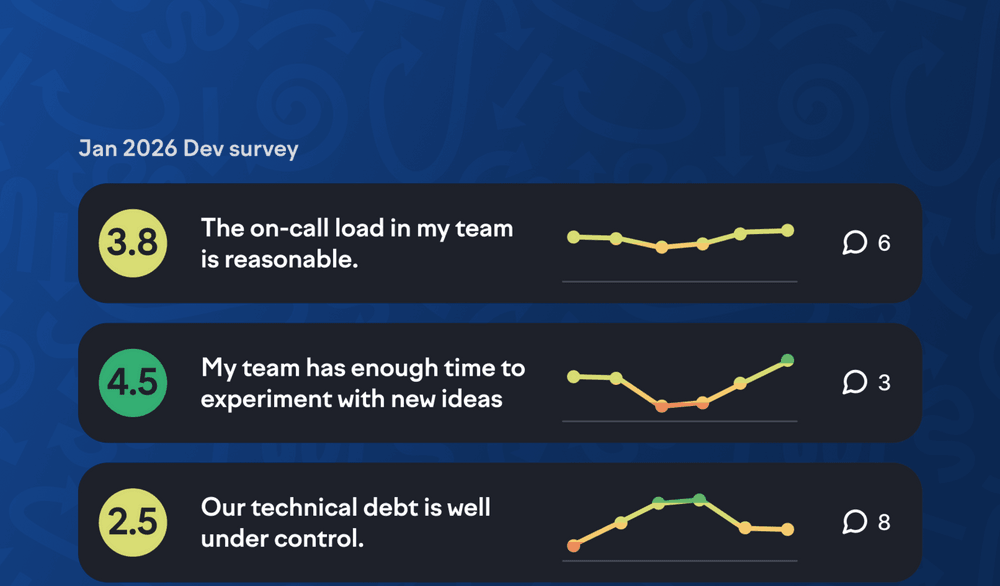The width and height of the screenshot is (1000, 586).
Task: Open comments icon on technical debt question
Action: [x=854, y=522]
